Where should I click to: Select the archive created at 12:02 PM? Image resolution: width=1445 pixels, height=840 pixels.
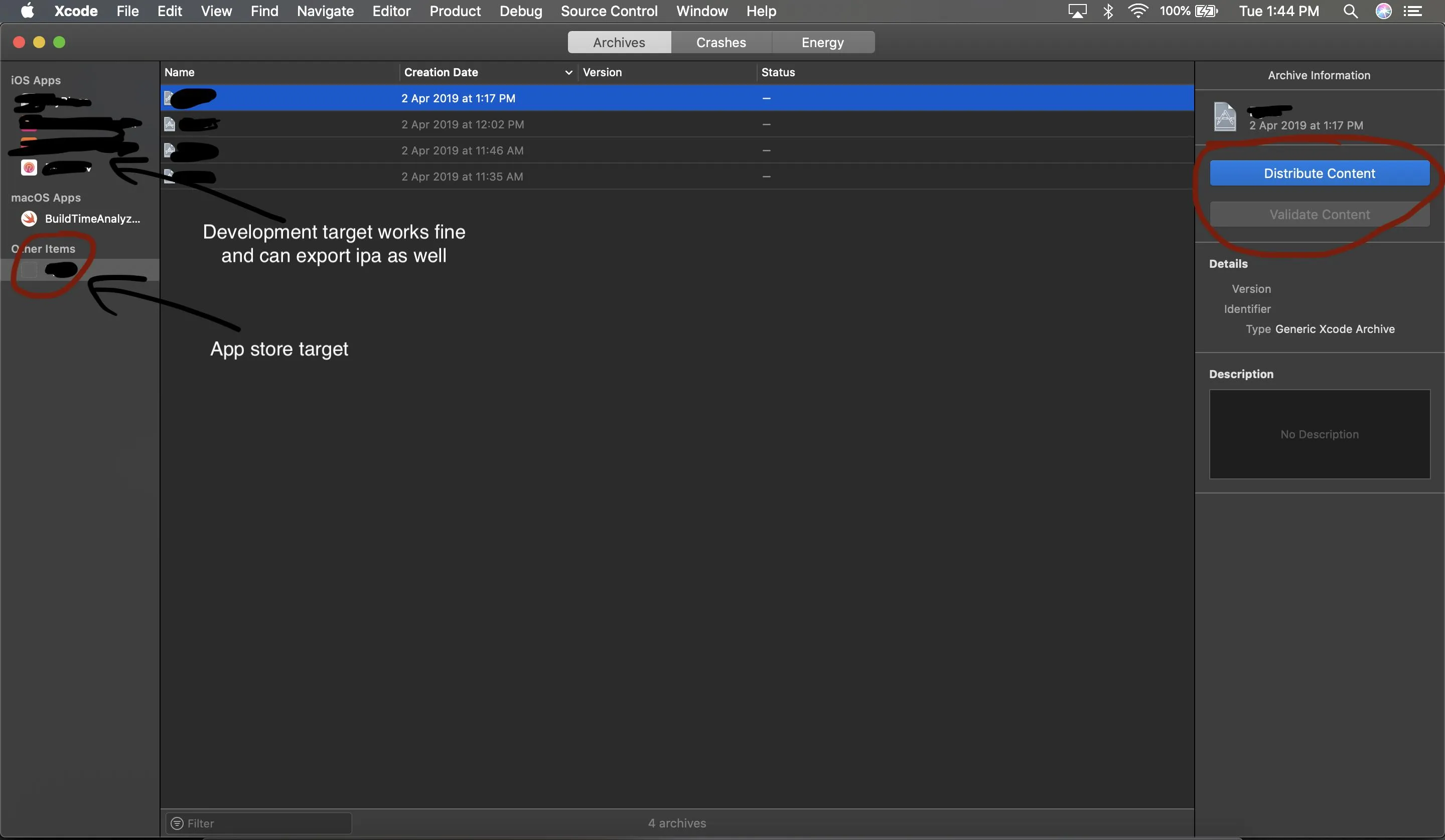(462, 124)
